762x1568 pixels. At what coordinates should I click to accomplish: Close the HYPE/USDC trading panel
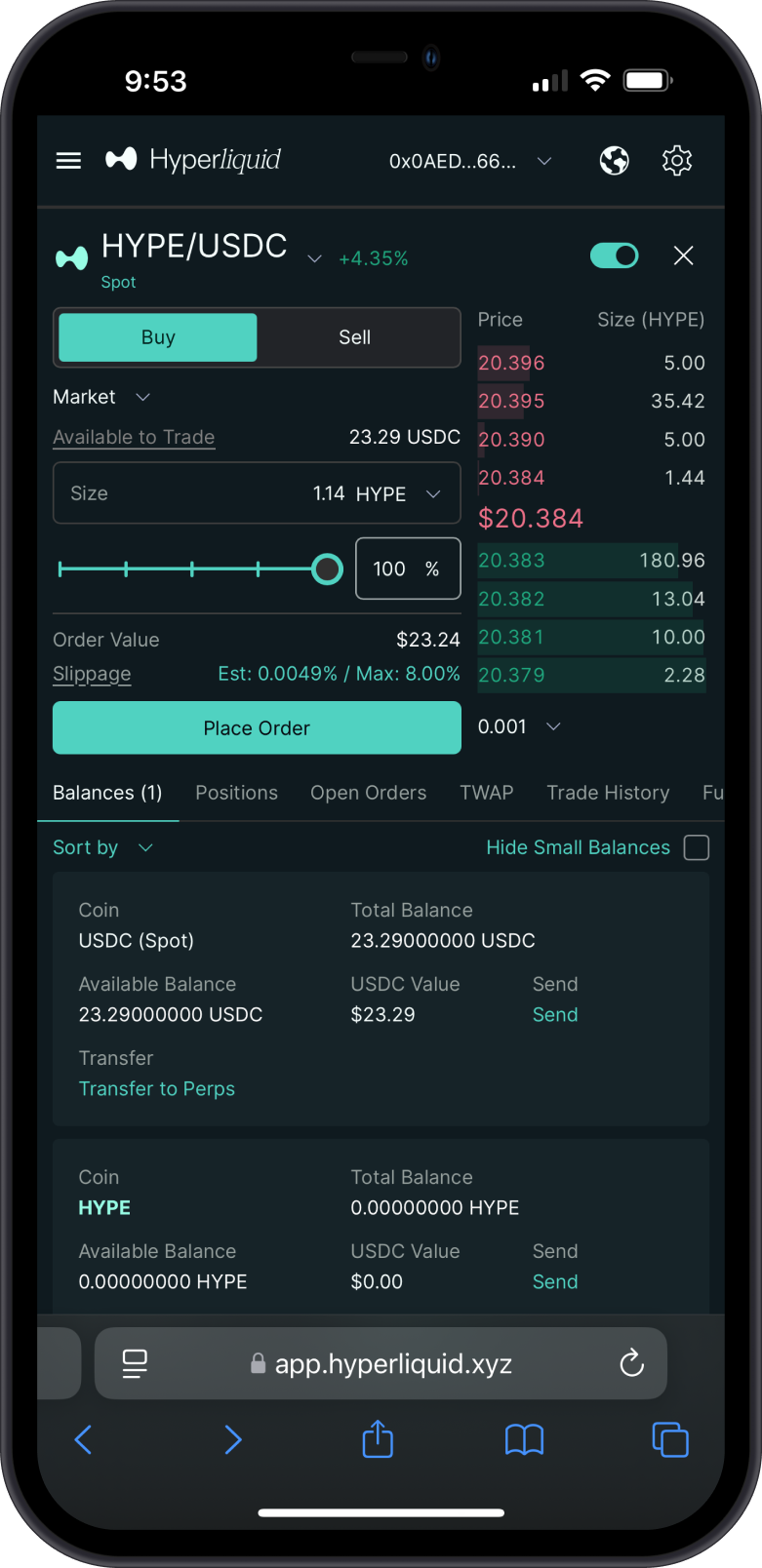(x=684, y=255)
